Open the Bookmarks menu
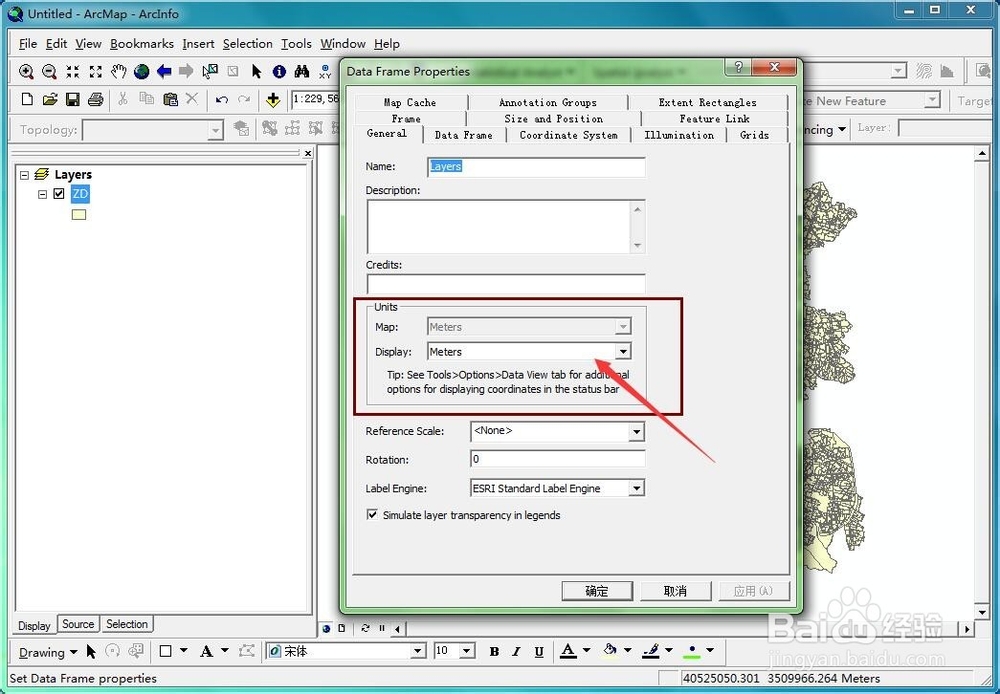Screen dimensions: 1000x694 tap(142, 43)
